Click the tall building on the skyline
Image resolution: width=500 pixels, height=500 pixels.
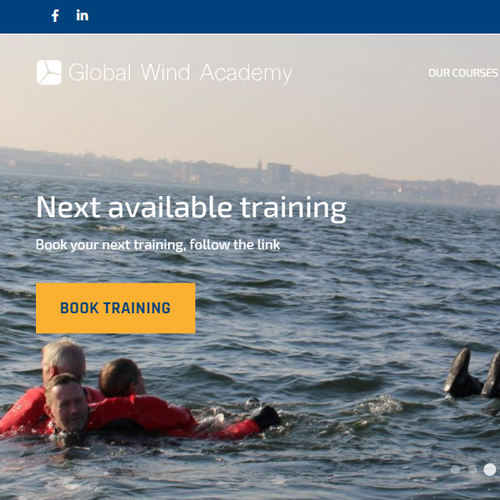279,173
